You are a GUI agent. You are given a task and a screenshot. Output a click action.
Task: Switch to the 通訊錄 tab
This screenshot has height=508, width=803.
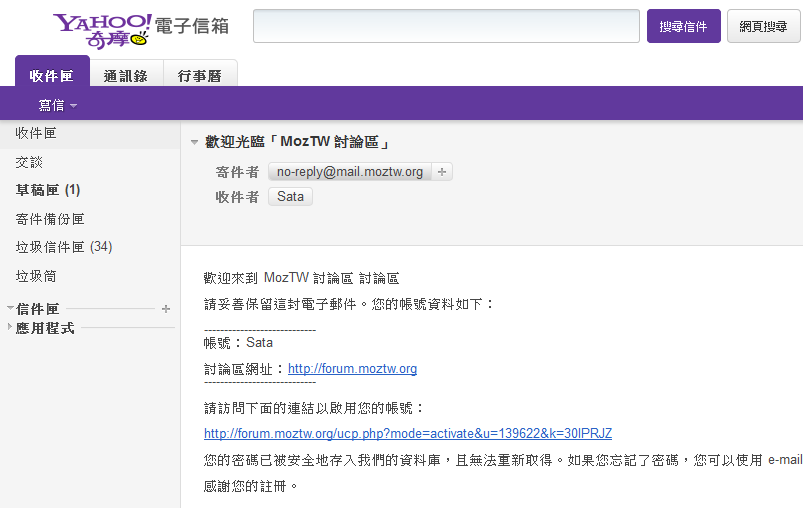[x=126, y=75]
